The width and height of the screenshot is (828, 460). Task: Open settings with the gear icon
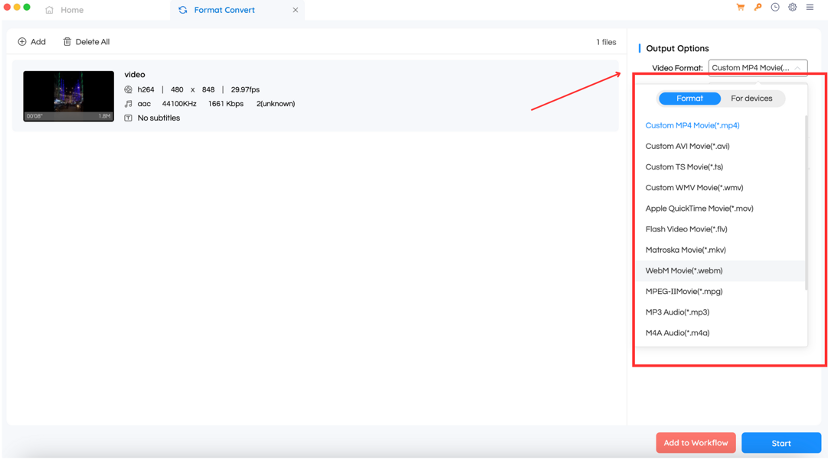(792, 8)
